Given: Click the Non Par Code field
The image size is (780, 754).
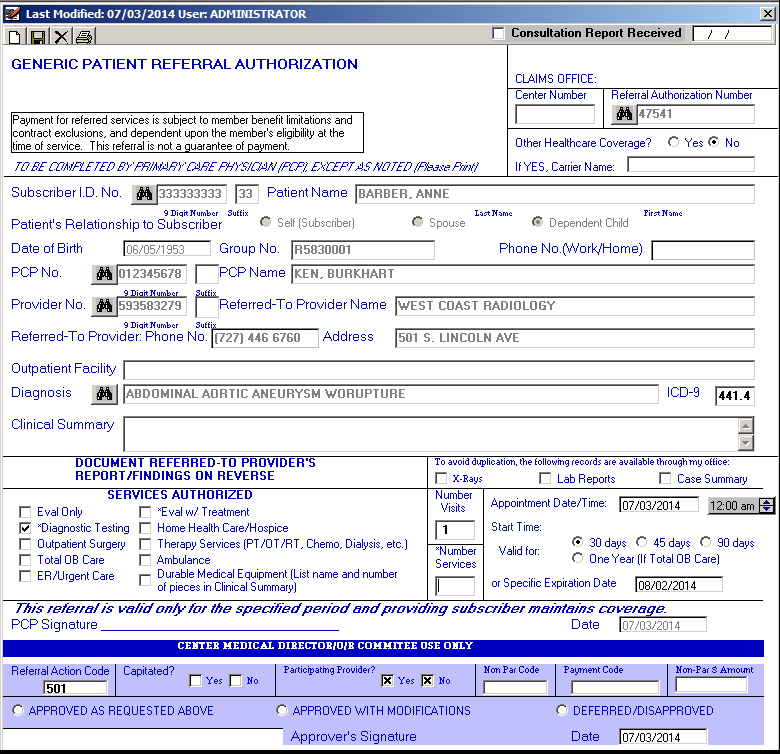Looking at the screenshot, I should [515, 687].
